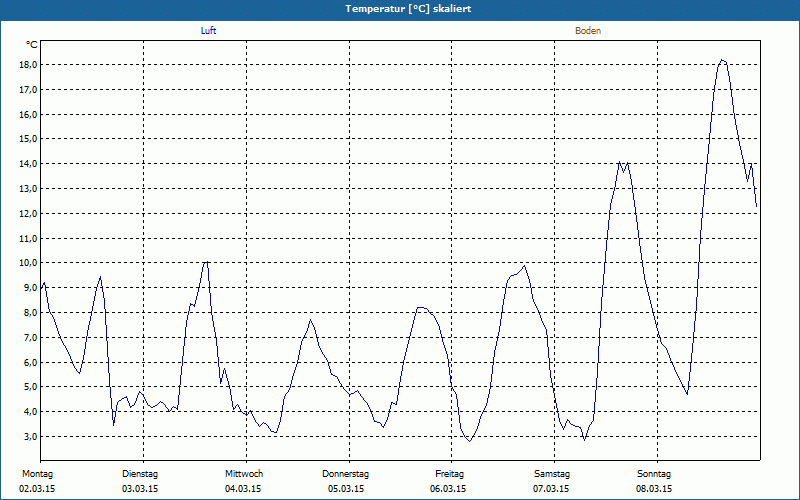Image resolution: width=800 pixels, height=500 pixels.
Task: Click the 17,0 y-axis value
Action: click(x=29, y=90)
